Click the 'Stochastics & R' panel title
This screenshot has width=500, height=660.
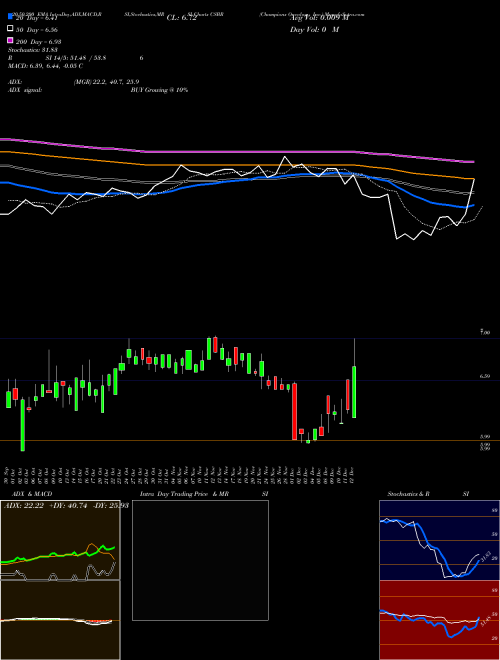click(409, 494)
